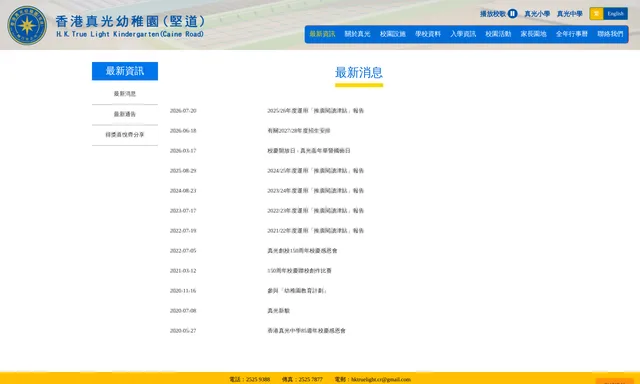Open the 關於真光 navigation menu
Screen dimensions: 640x384
(x=357, y=34)
